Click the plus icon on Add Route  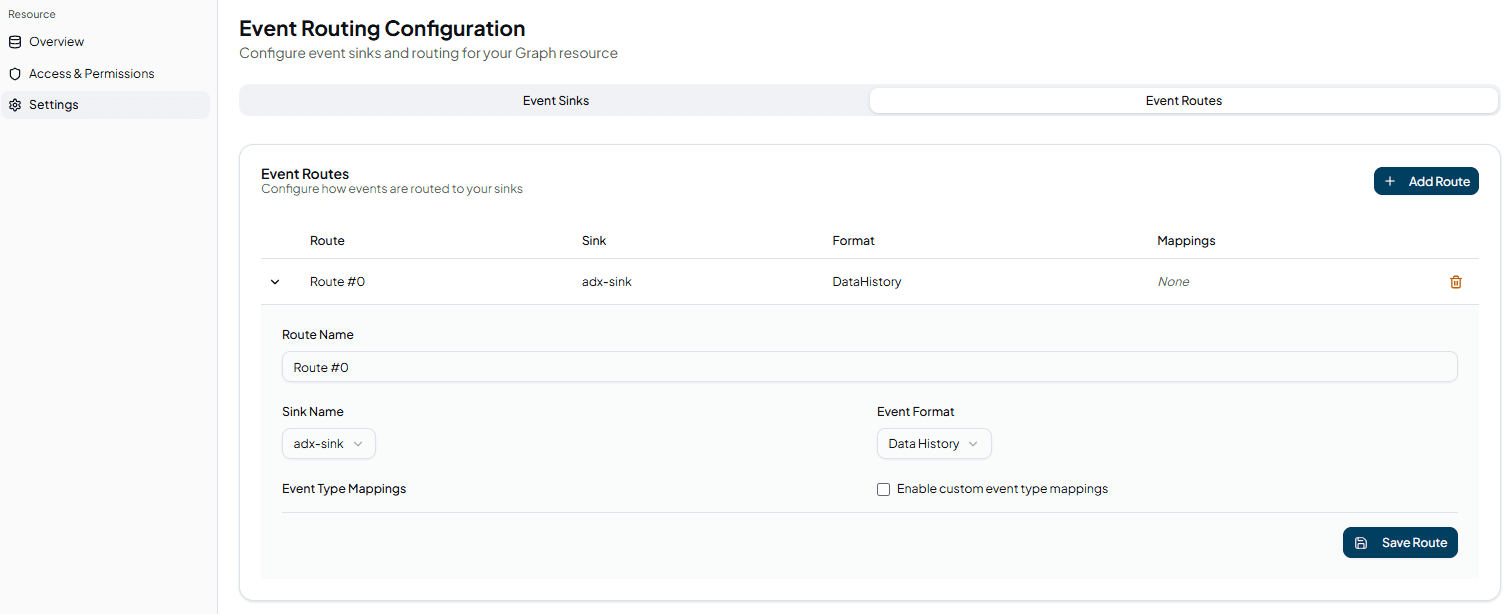point(1390,181)
